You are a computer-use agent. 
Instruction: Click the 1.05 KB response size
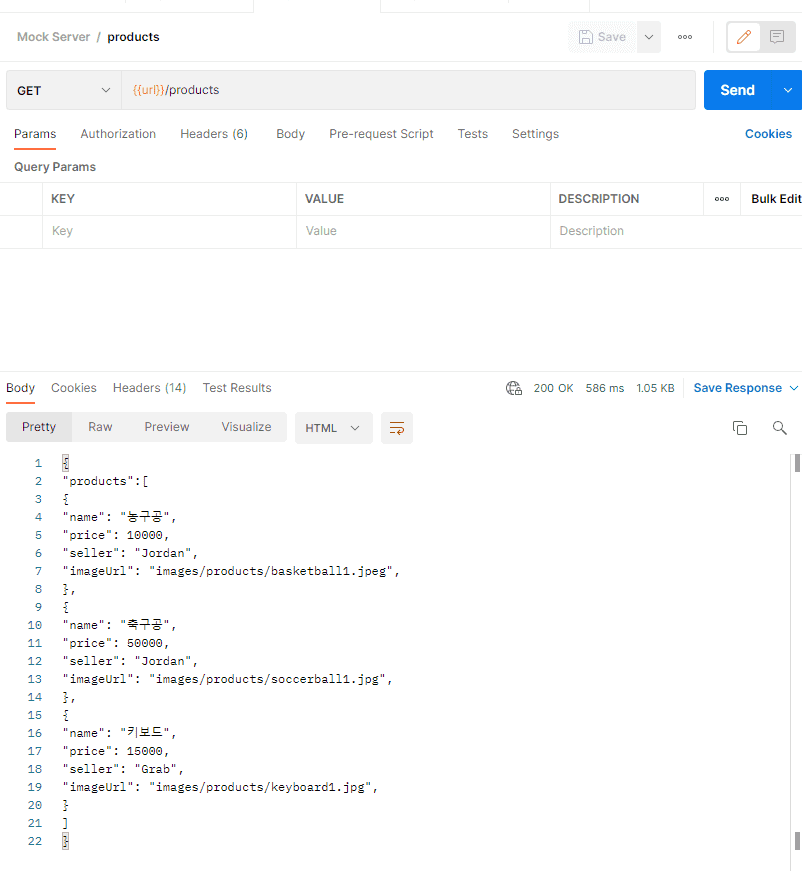[x=655, y=388]
